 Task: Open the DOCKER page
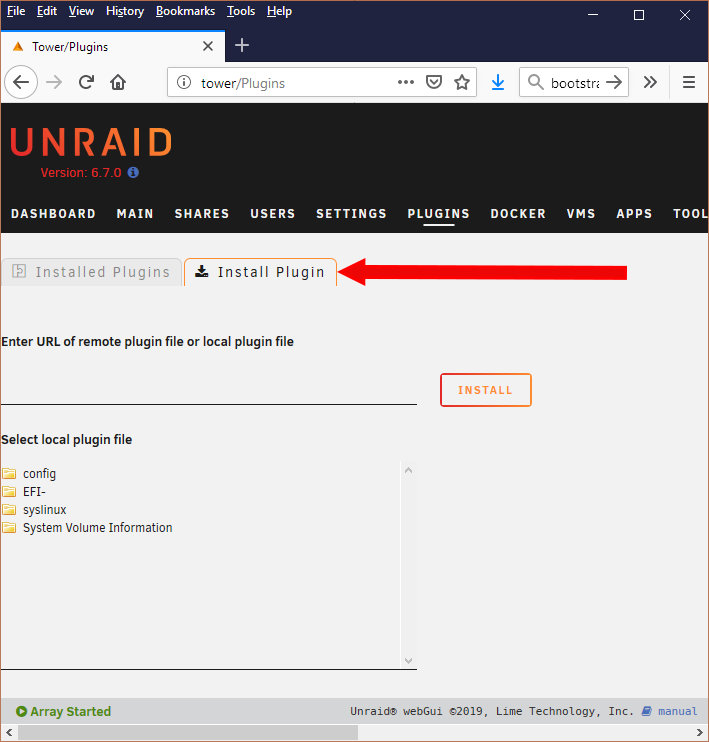click(518, 214)
